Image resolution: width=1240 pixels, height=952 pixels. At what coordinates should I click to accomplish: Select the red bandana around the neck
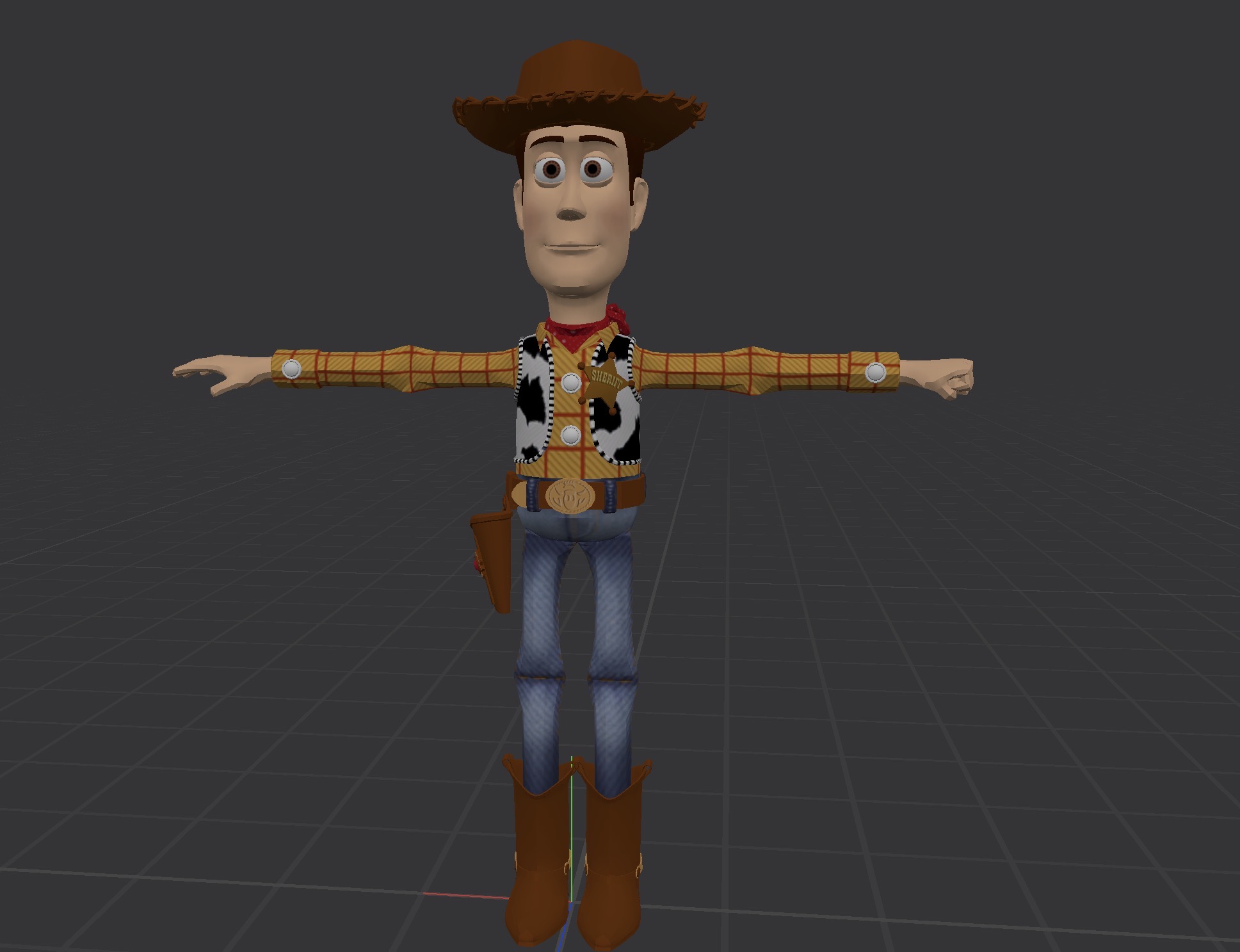coord(589,329)
